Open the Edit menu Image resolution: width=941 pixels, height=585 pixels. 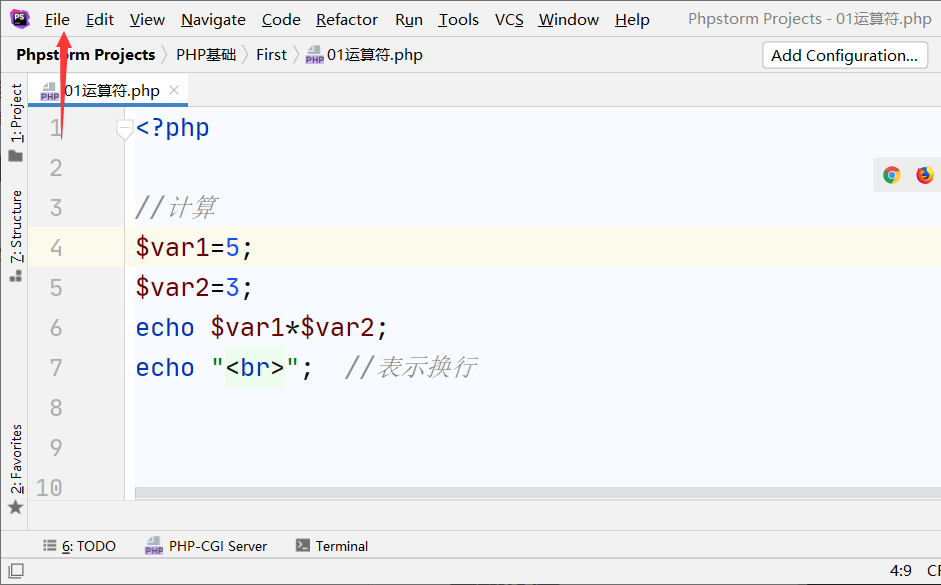100,20
